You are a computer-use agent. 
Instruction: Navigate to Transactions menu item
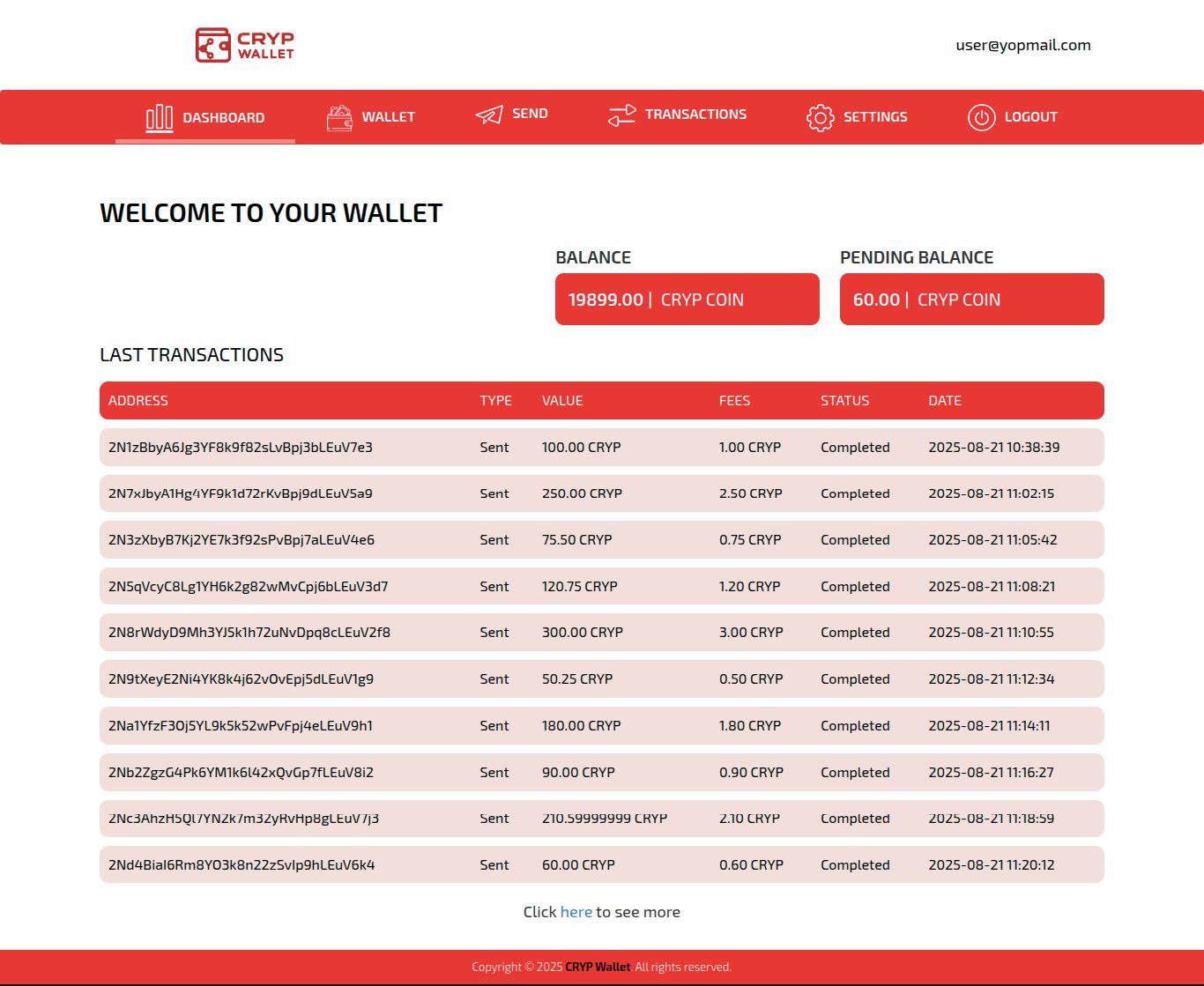pyautogui.click(x=677, y=115)
